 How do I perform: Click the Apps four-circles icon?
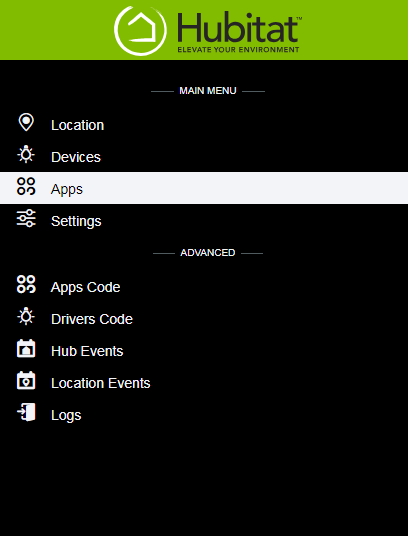coord(26,186)
